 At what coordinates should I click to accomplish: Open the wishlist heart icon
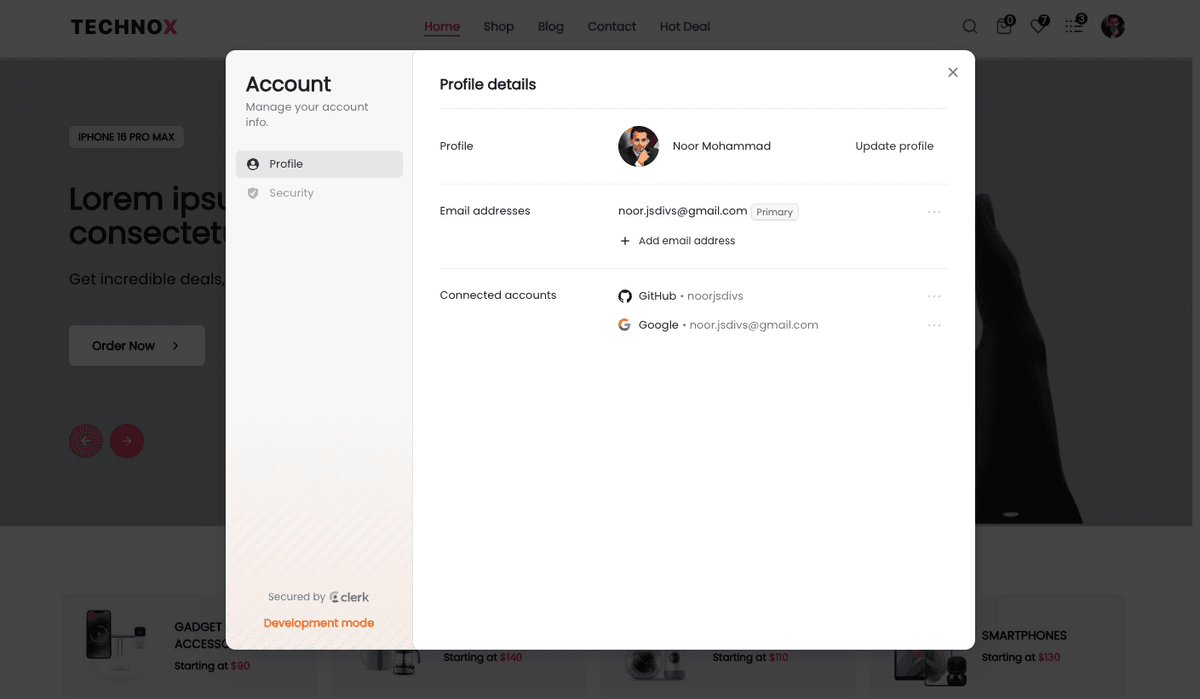click(1038, 27)
